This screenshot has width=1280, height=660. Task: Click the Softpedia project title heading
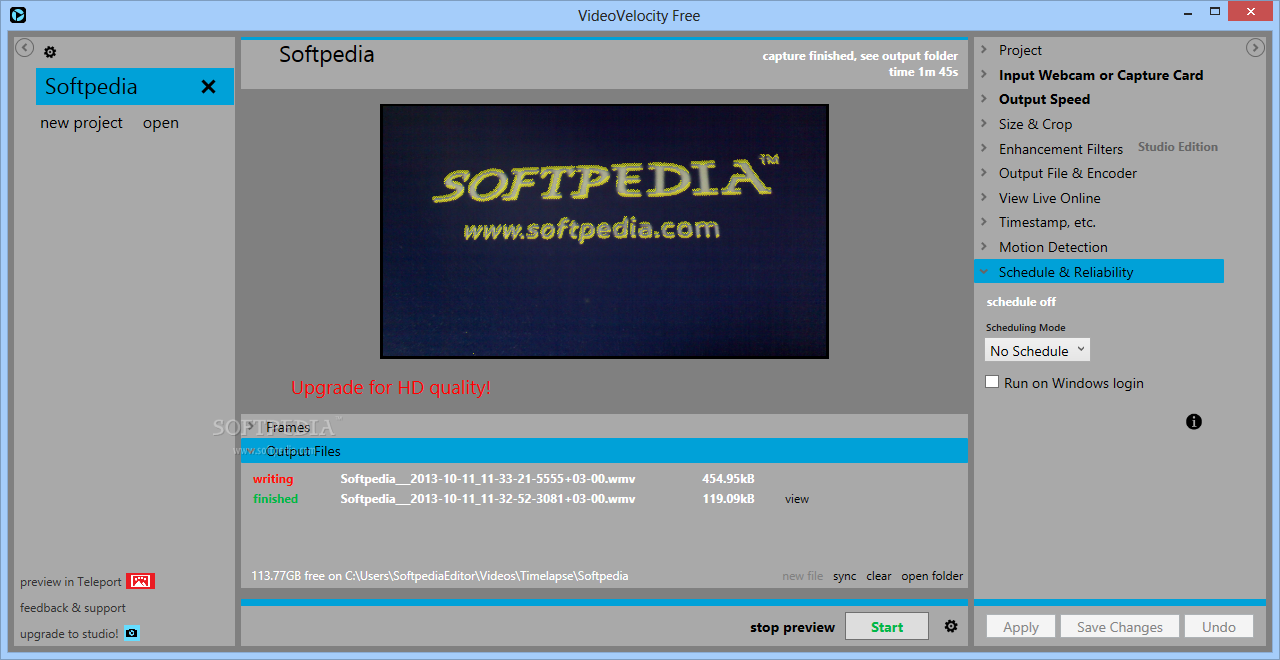[327, 55]
